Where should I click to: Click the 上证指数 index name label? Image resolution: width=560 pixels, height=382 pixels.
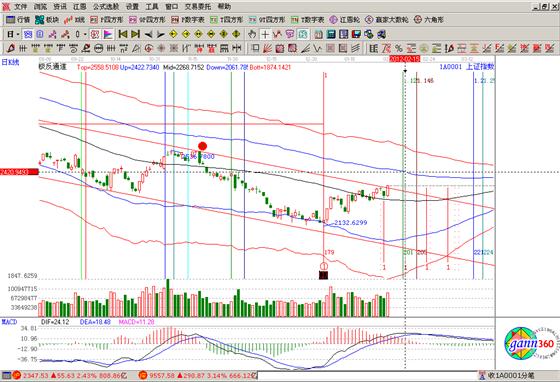coord(480,67)
